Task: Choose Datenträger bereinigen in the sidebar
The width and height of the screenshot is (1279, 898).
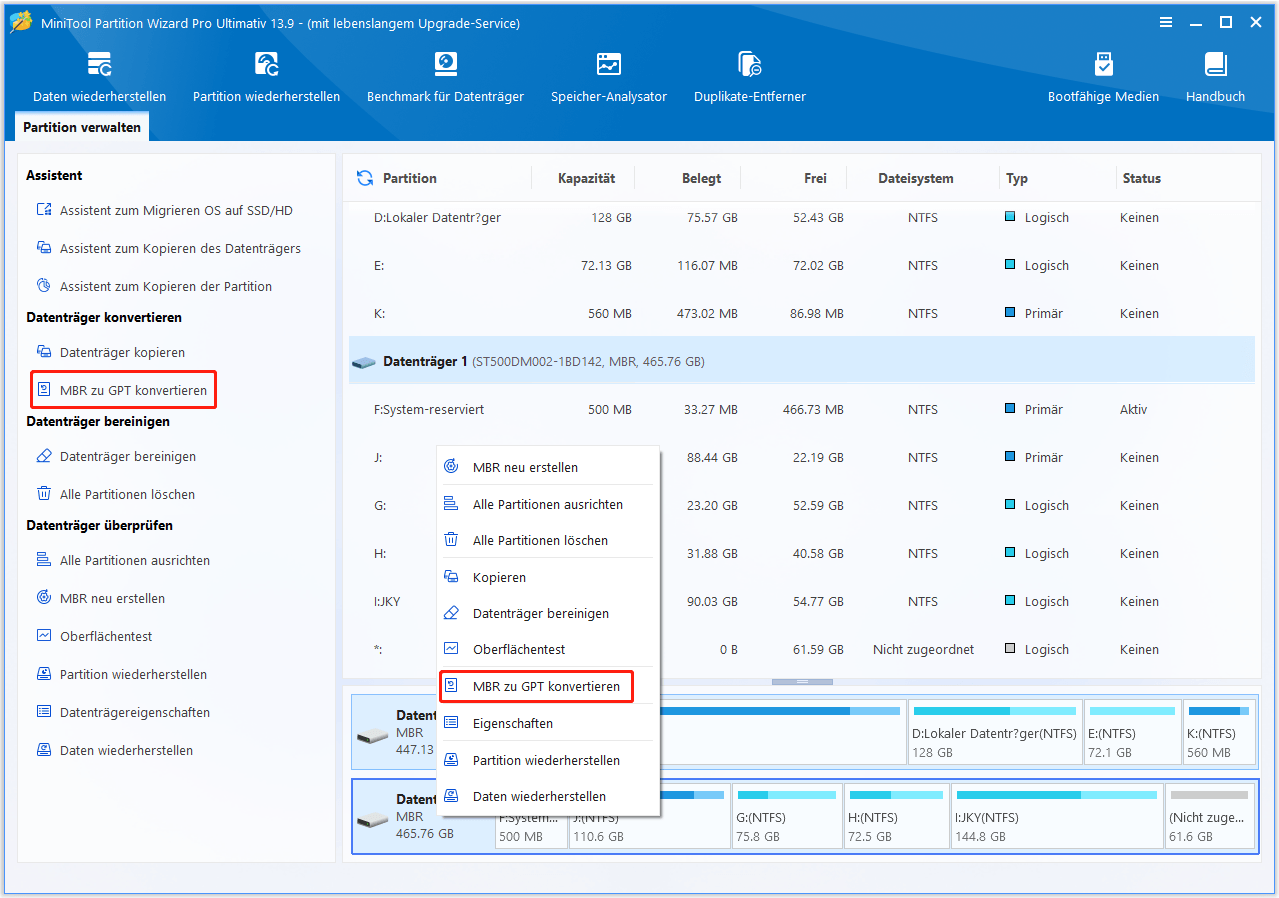Action: point(116,457)
